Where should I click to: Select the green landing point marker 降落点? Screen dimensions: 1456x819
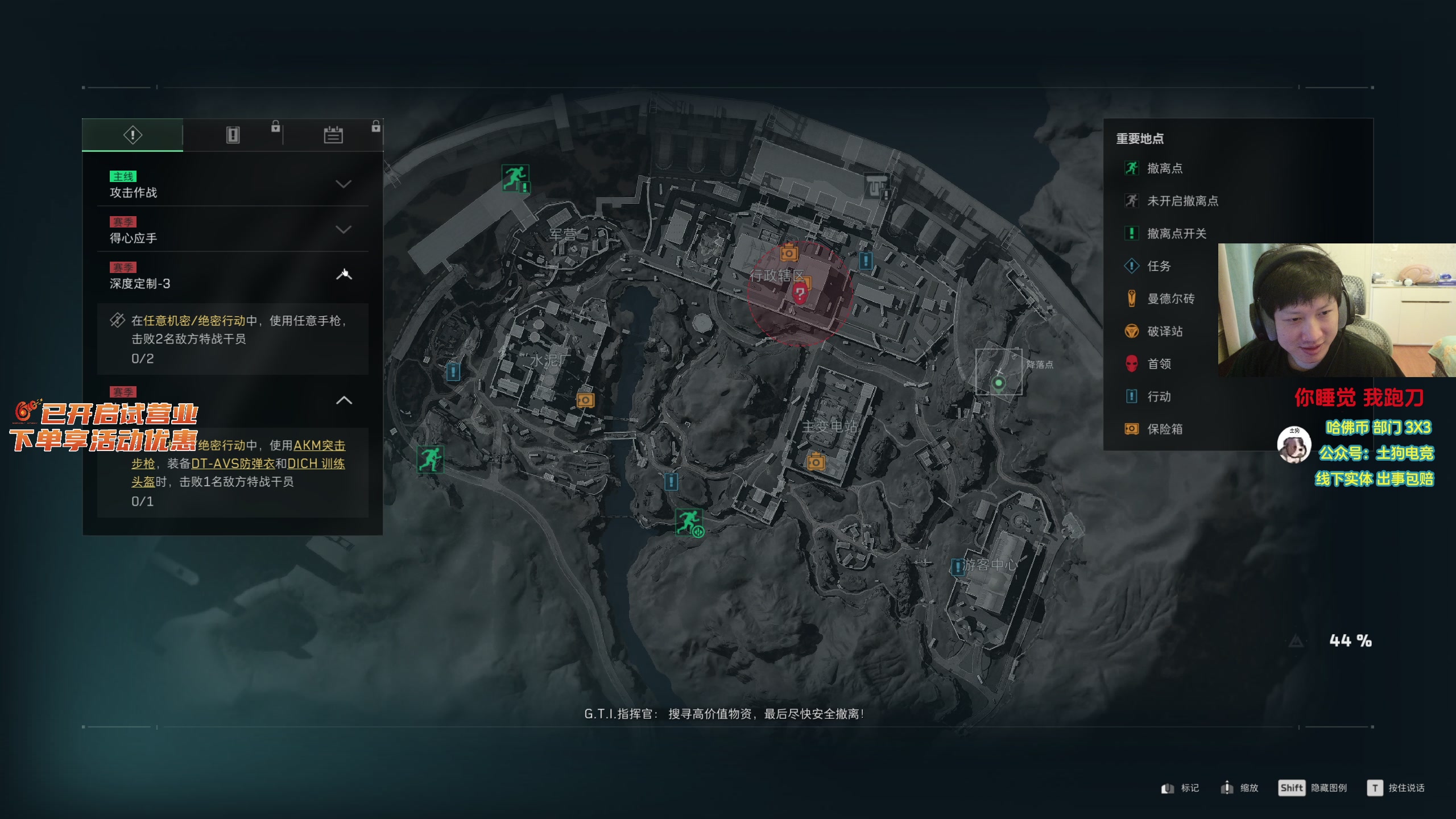point(998,383)
